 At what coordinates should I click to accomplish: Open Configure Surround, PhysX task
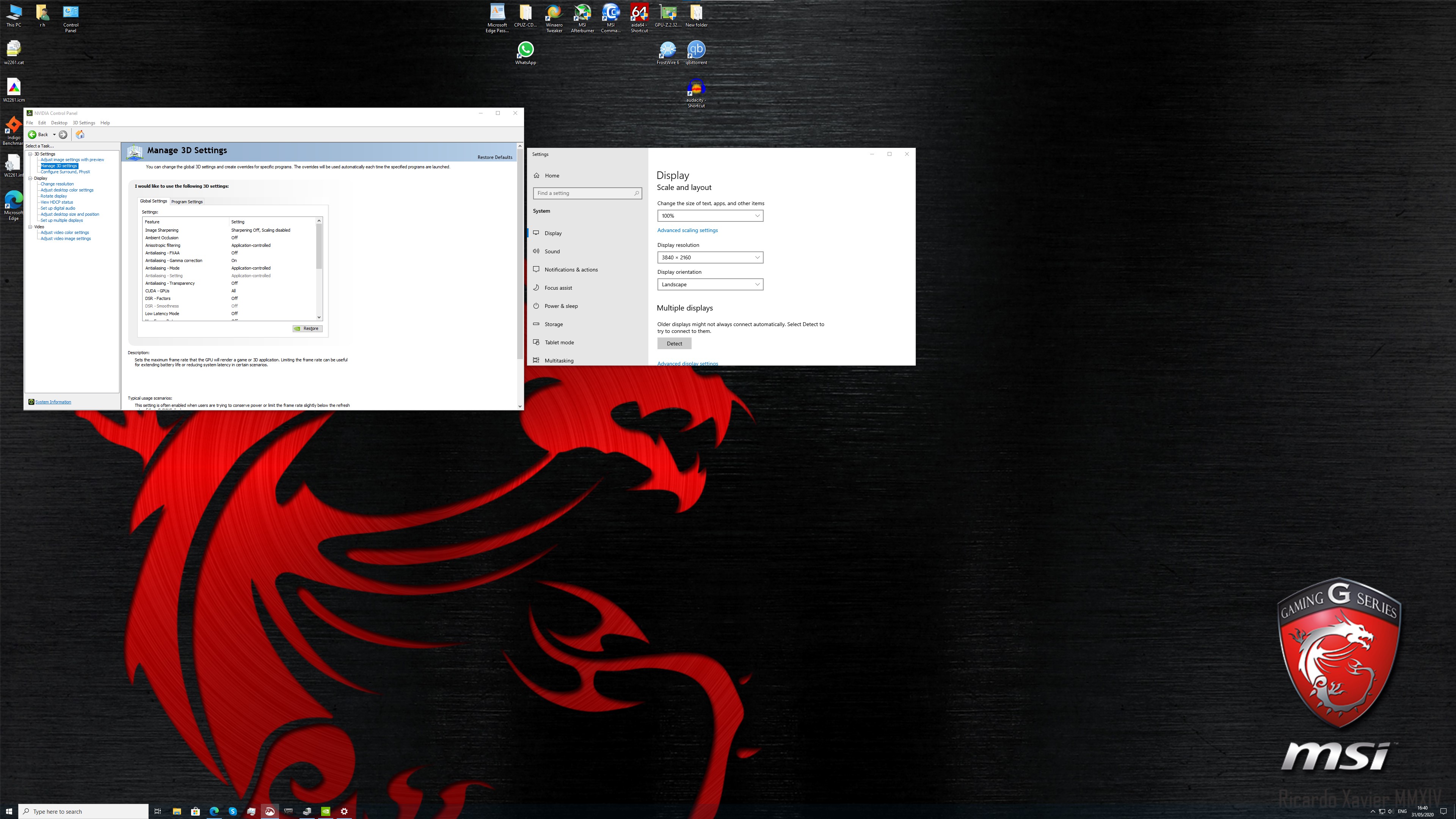pyautogui.click(x=65, y=172)
